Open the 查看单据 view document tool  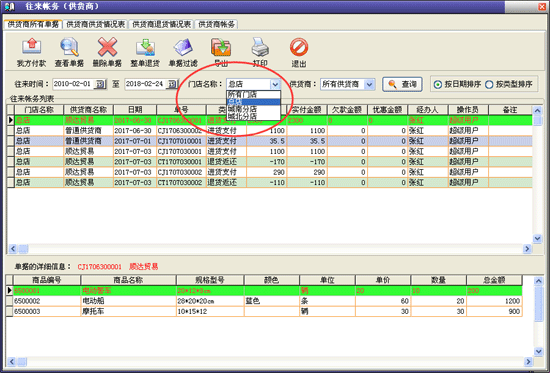point(69,46)
